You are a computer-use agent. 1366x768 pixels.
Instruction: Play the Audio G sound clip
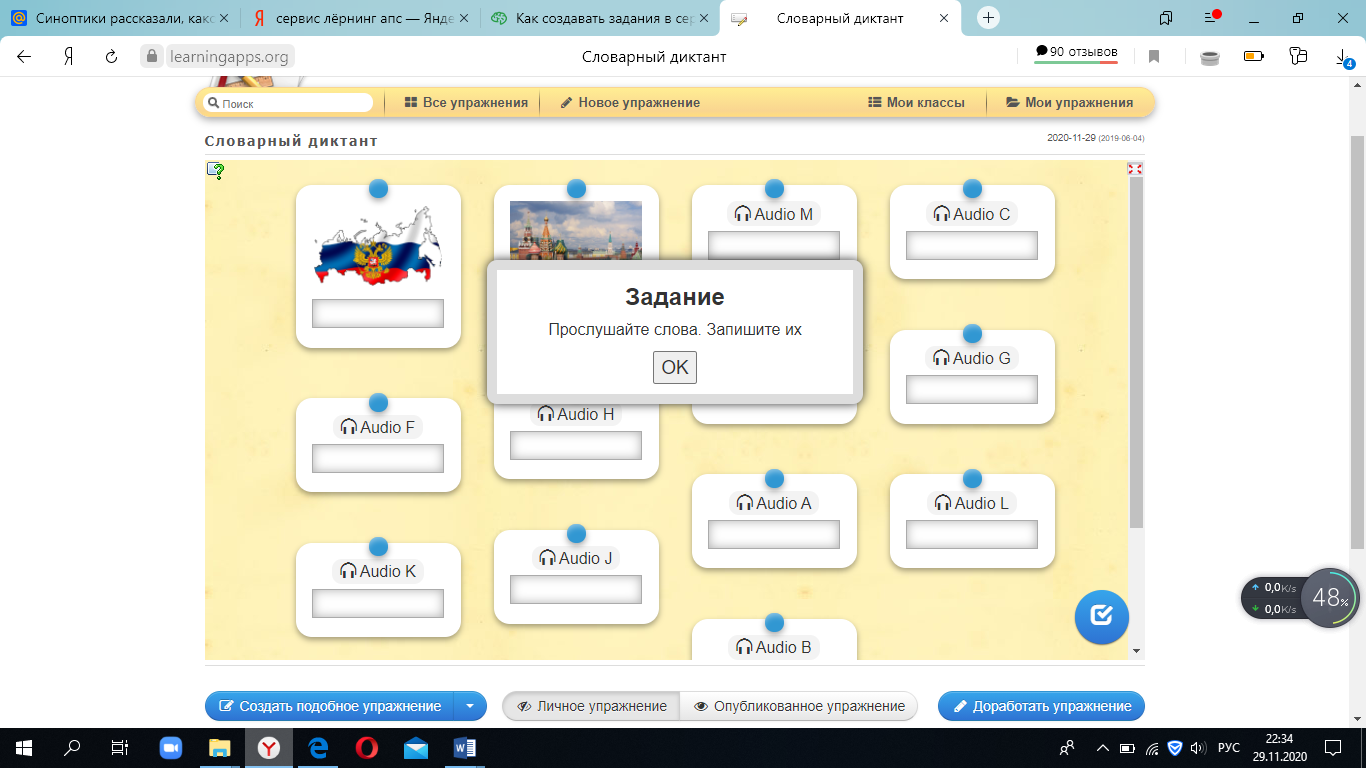coord(971,358)
